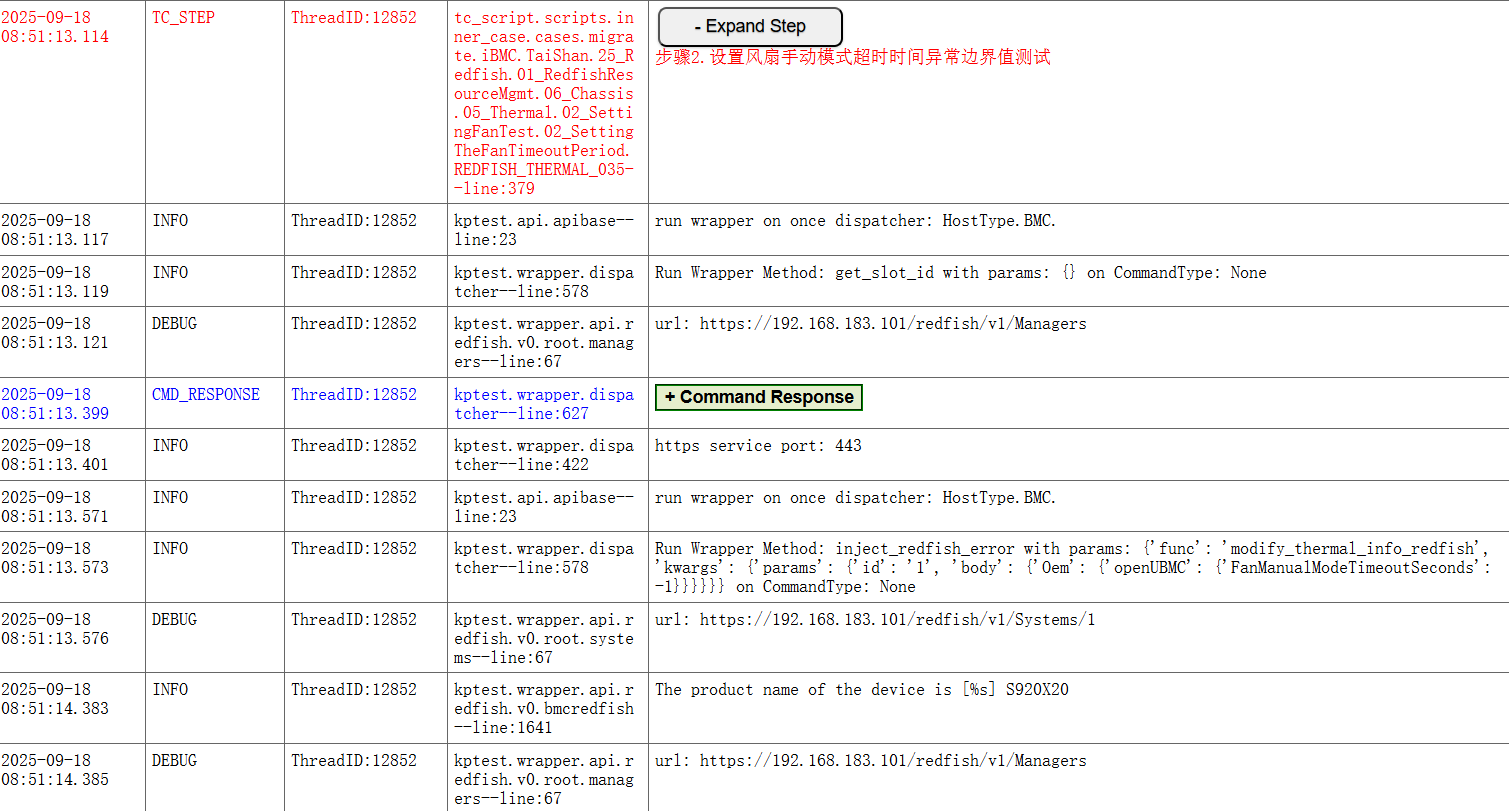The image size is (1509, 811).
Task: Click the blue dispatcher line:627 source cell
Action: (x=544, y=404)
